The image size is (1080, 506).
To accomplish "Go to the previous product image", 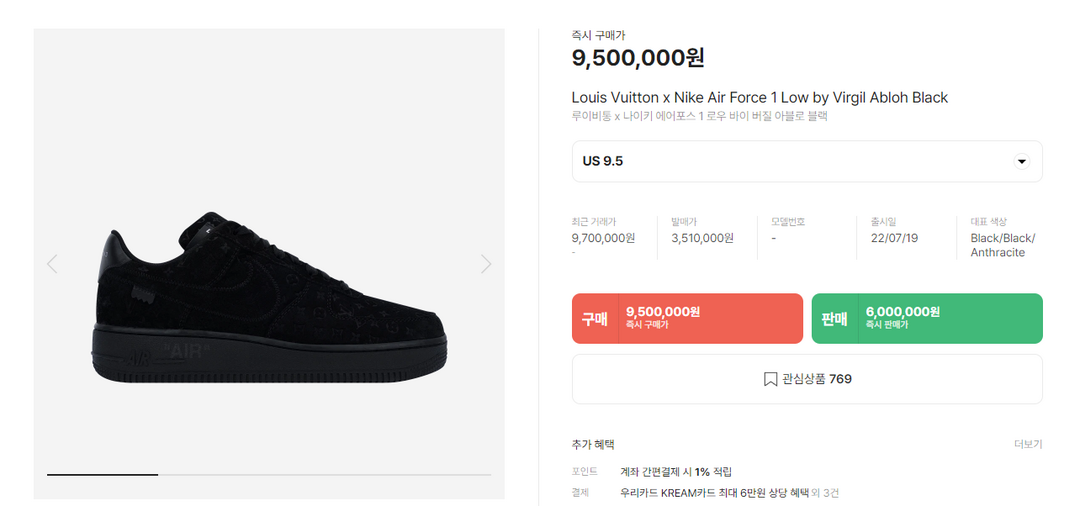I will (52, 264).
